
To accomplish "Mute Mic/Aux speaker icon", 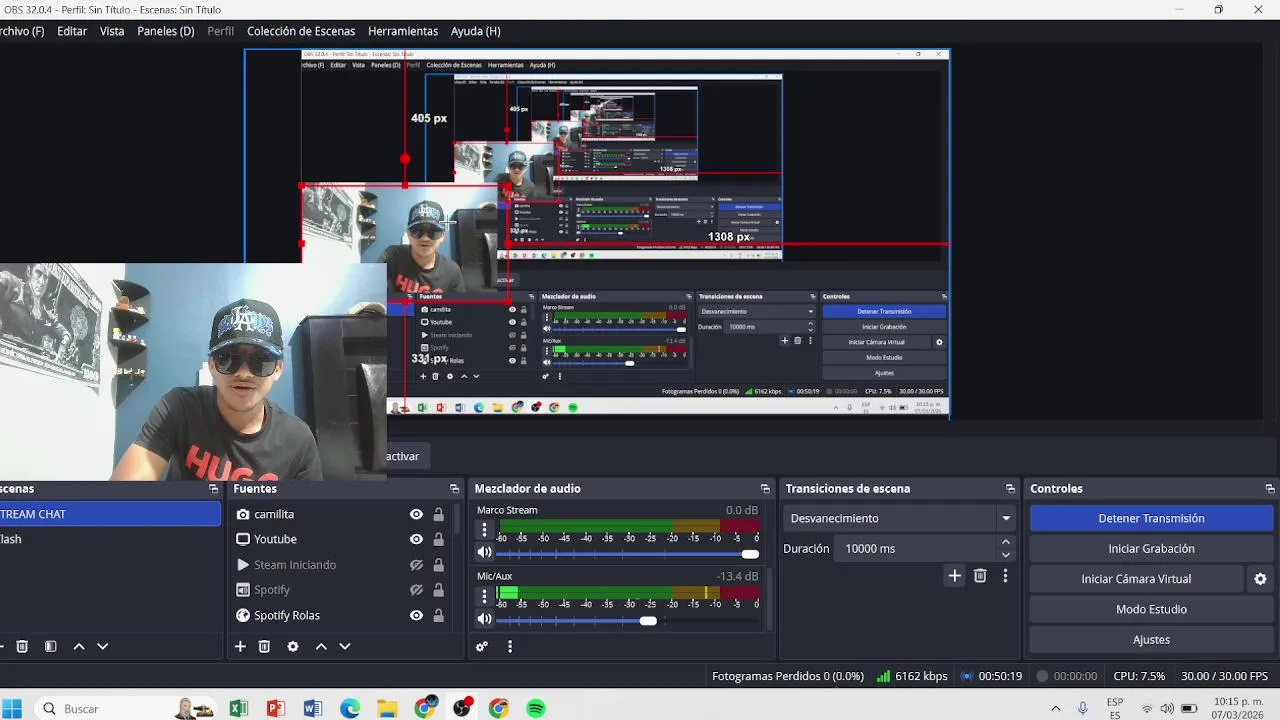I will tap(485, 619).
